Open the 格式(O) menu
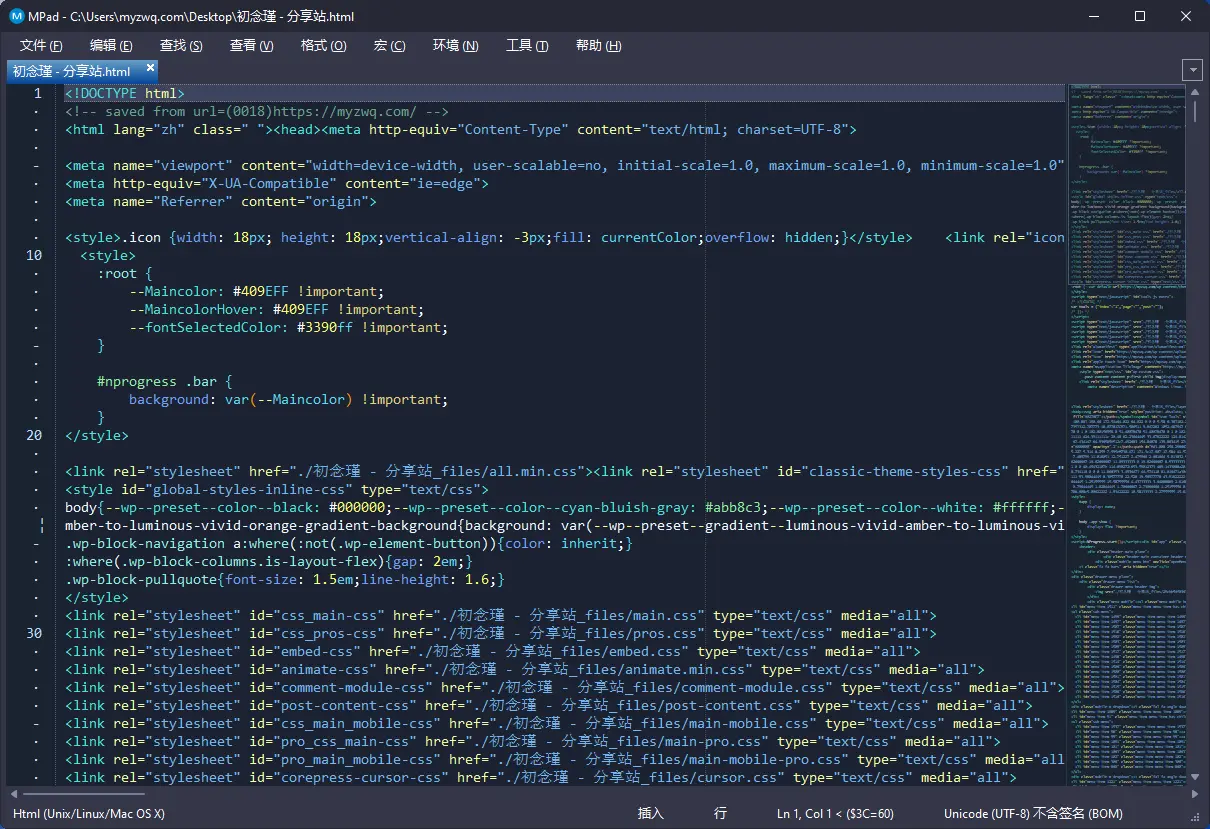 (x=323, y=46)
